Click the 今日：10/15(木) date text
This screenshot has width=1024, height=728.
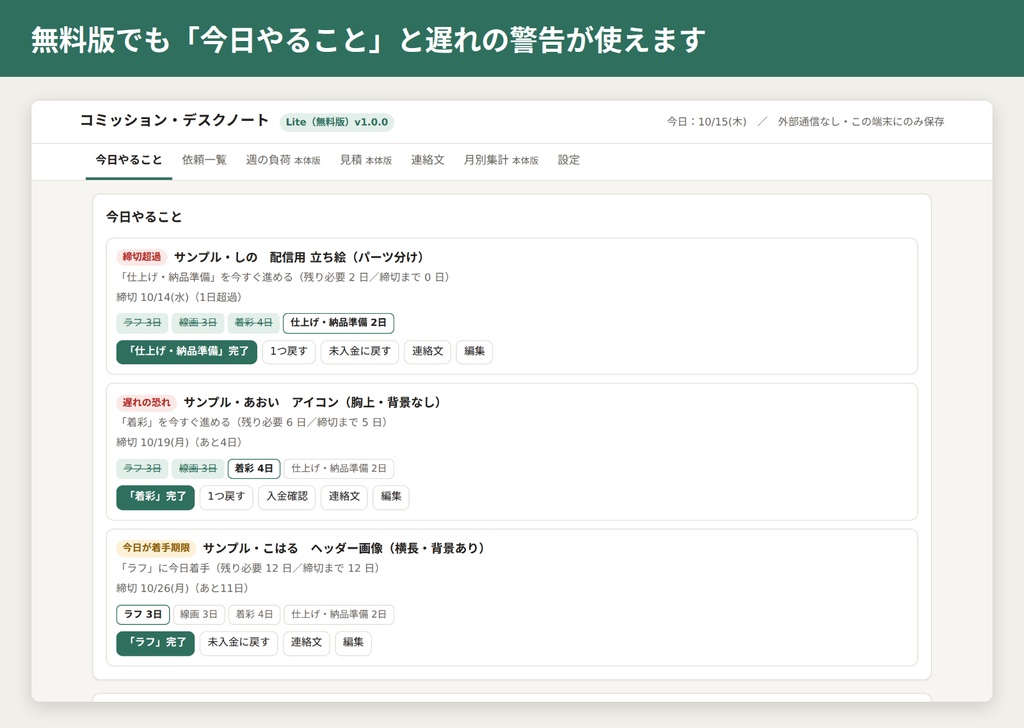[x=706, y=122]
